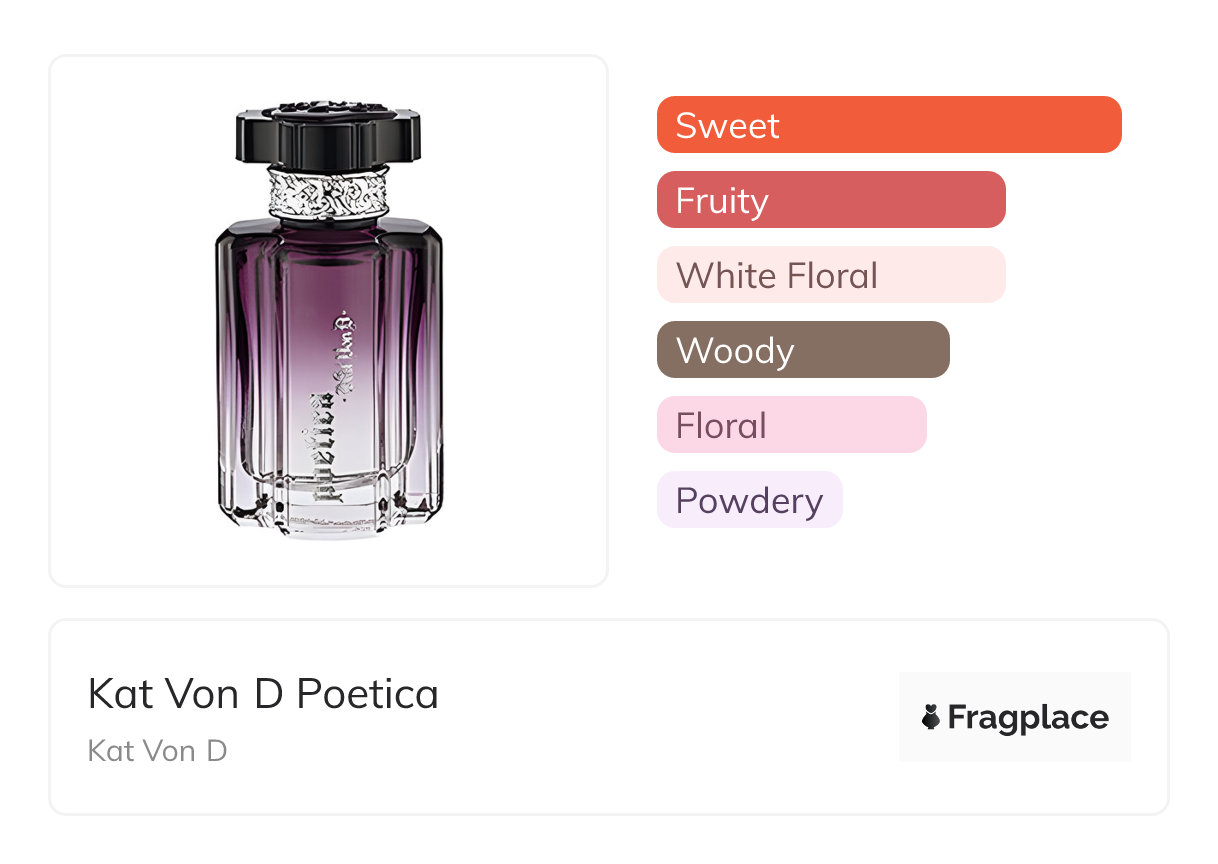Click the Powdery text label
The height and width of the screenshot is (864, 1218).
tap(749, 501)
